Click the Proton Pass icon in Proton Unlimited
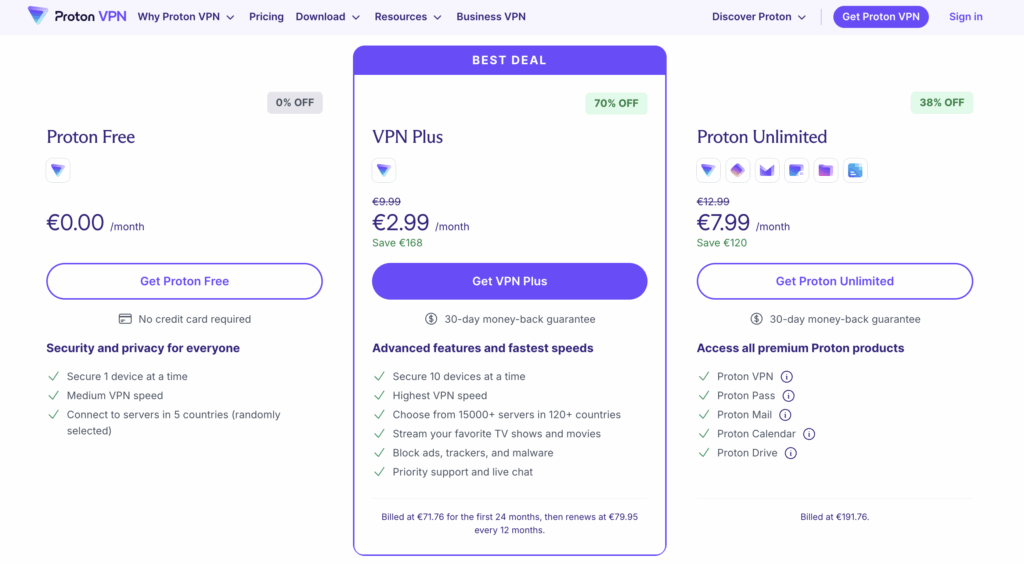 738,170
